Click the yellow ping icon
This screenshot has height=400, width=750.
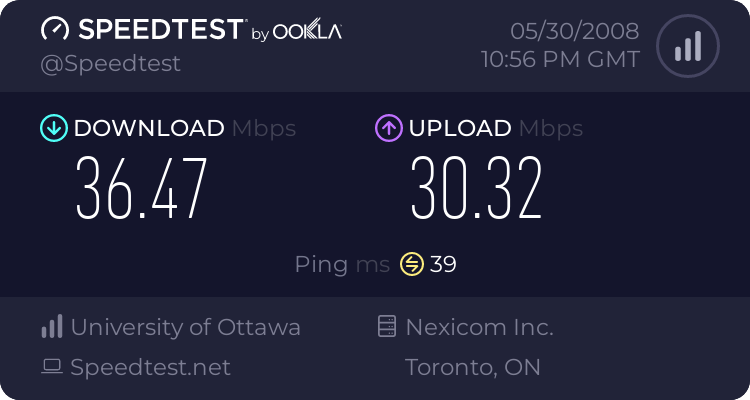(x=412, y=264)
